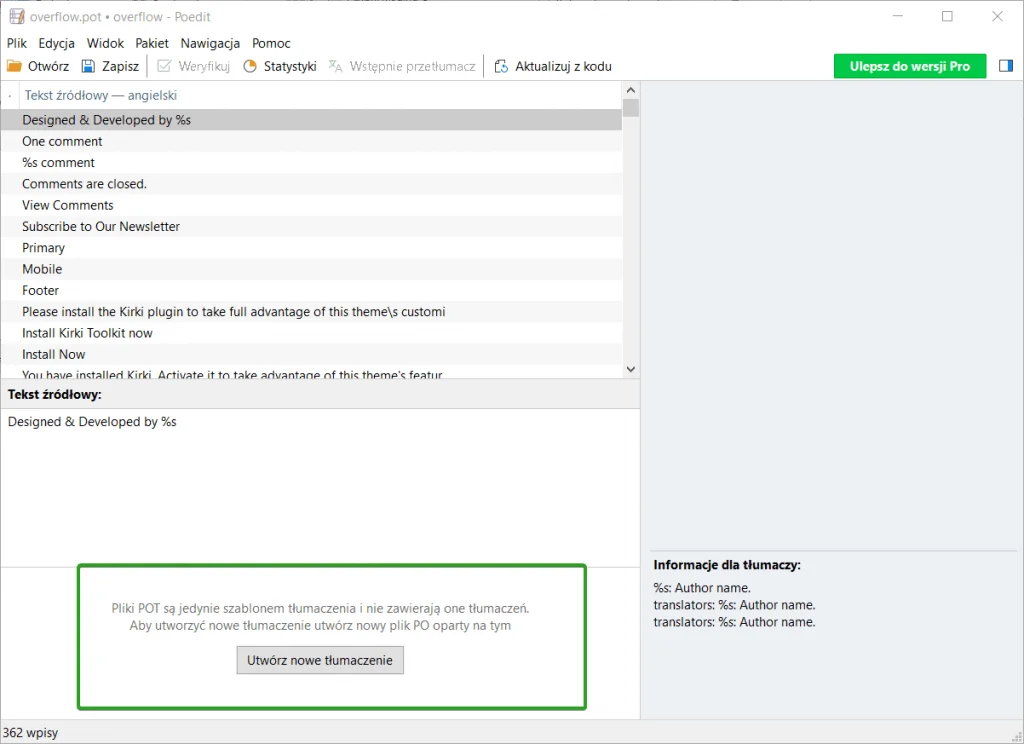Image resolution: width=1024 pixels, height=744 pixels.
Task: Click the list scrollbar thumb
Action: [631, 108]
